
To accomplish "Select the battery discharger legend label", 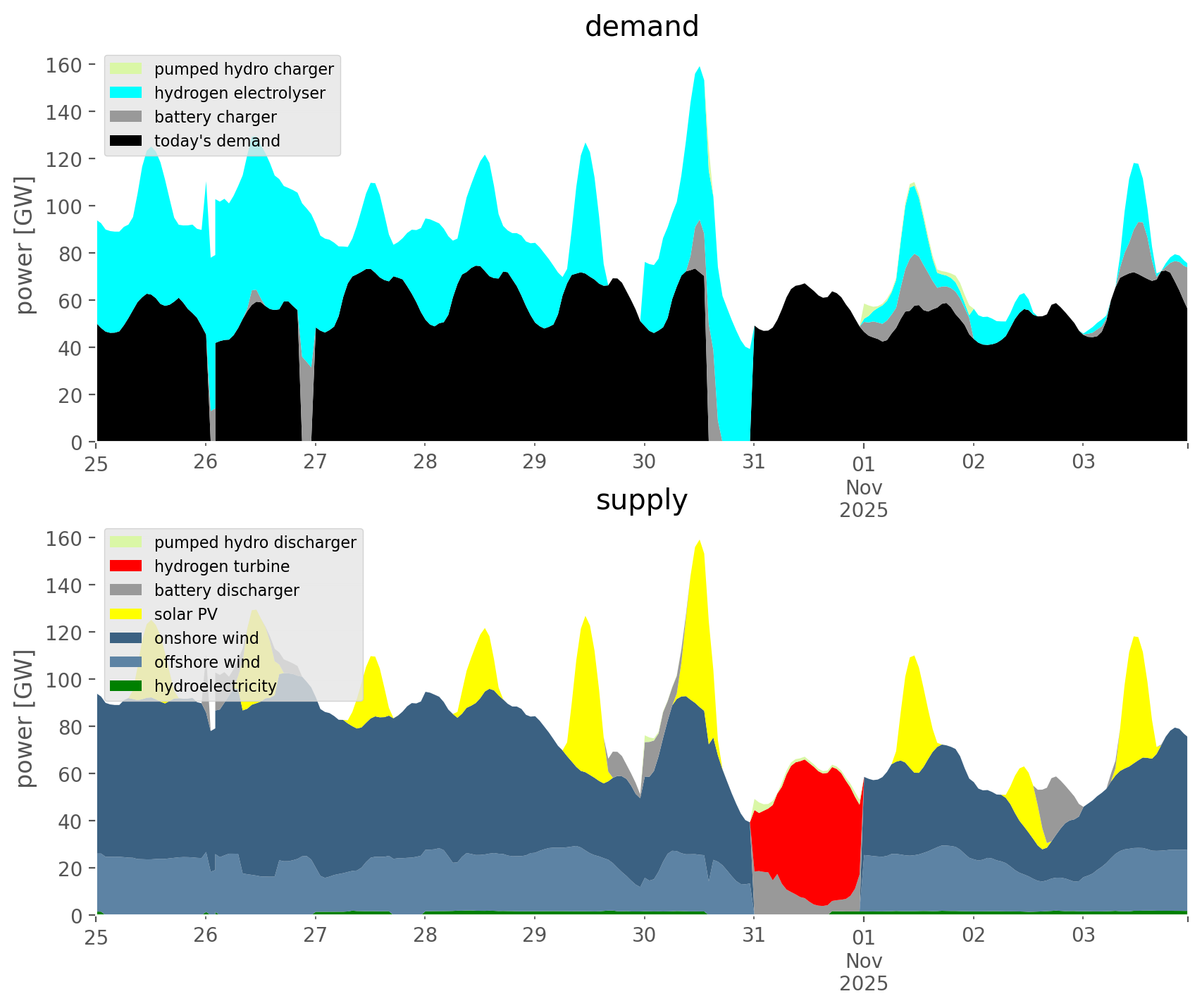I will point(226,590).
